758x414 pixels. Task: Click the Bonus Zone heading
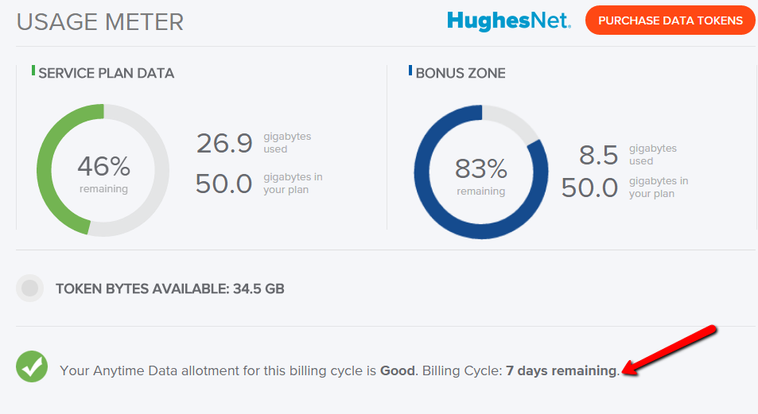click(x=460, y=73)
